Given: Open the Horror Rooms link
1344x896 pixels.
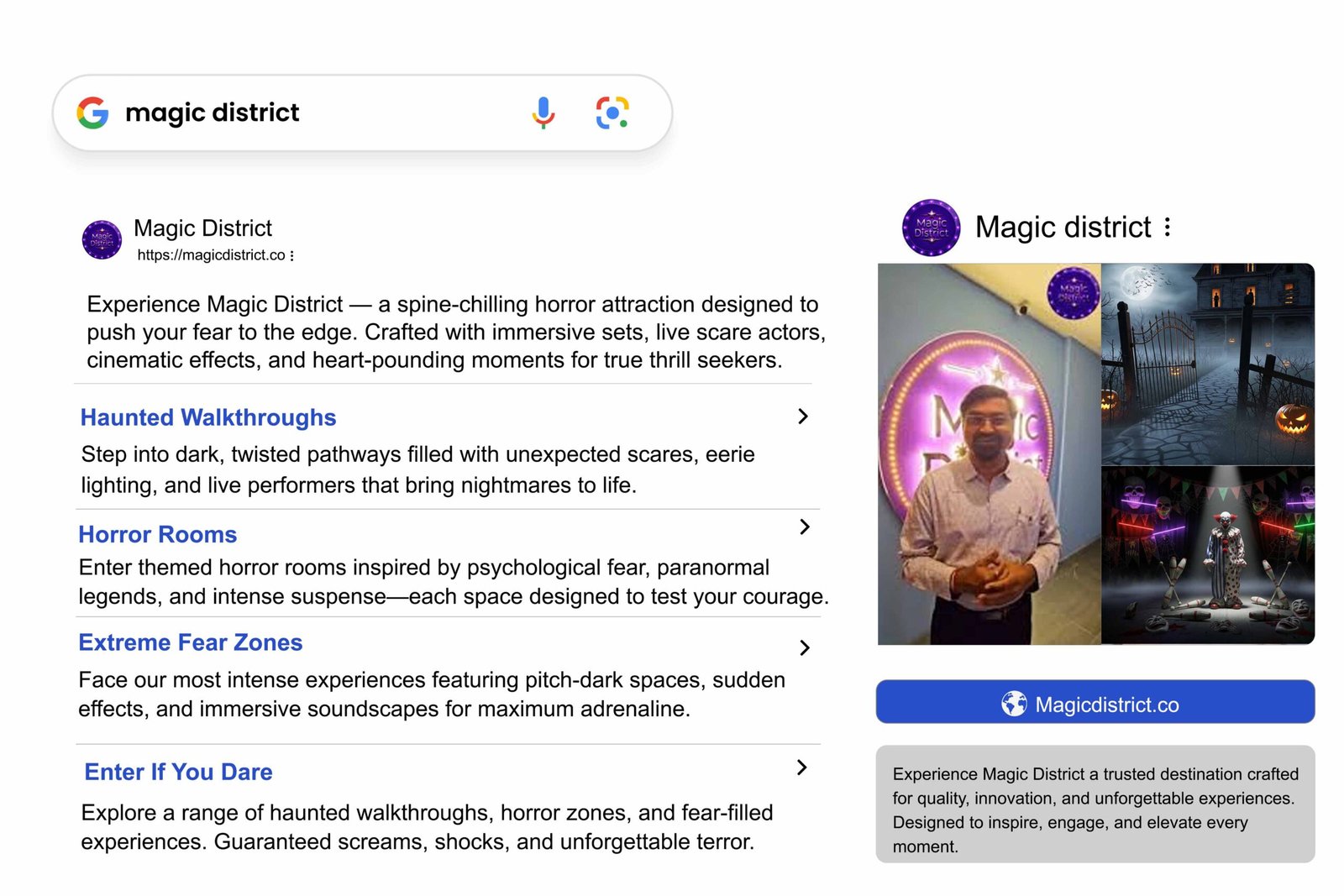Looking at the screenshot, I should (x=158, y=534).
